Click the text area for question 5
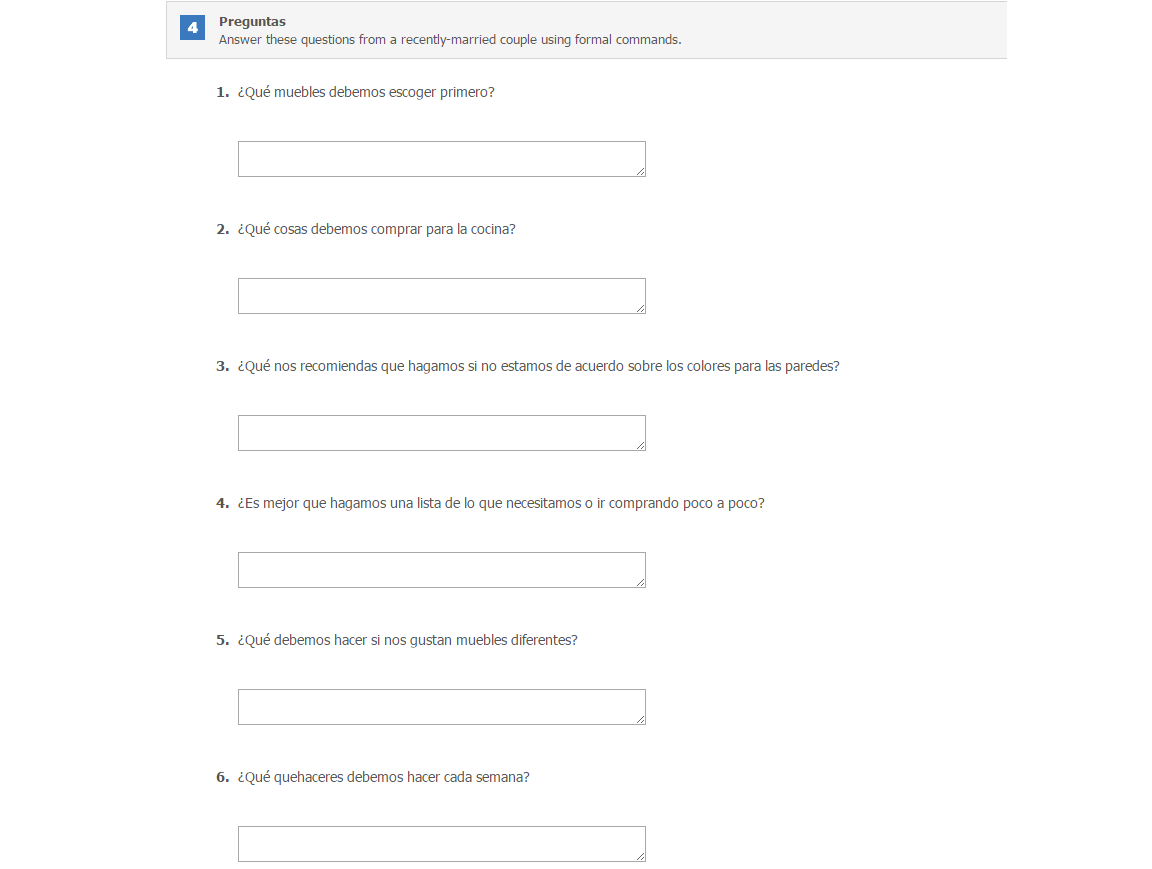 pyautogui.click(x=442, y=707)
